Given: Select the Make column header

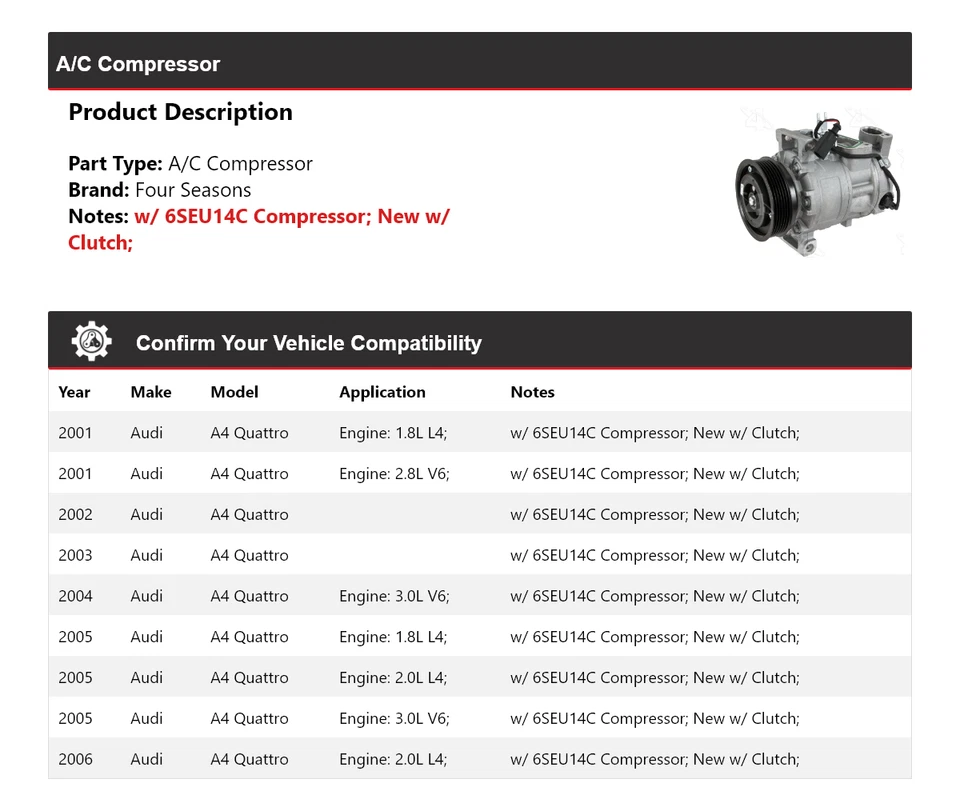Looking at the screenshot, I should tap(151, 392).
